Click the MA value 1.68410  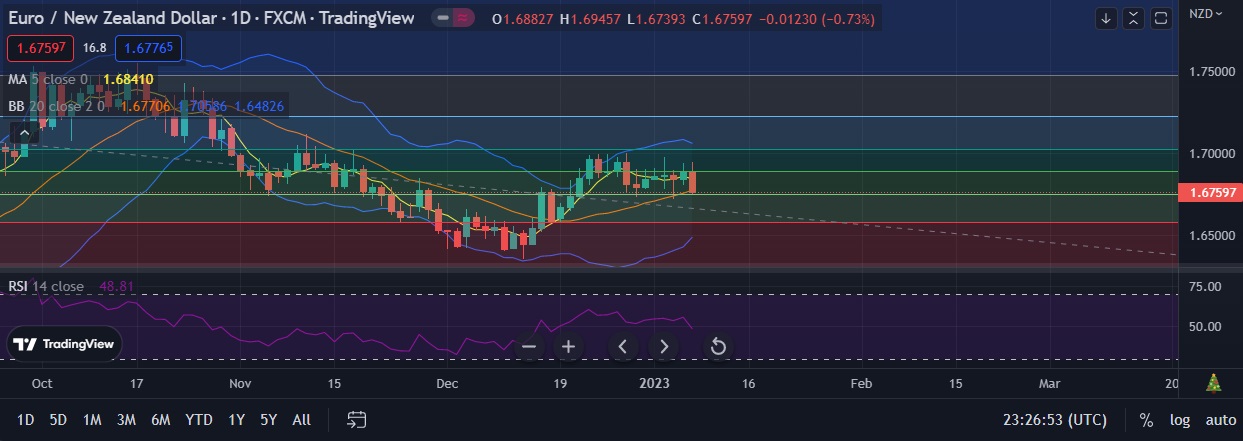(128, 79)
